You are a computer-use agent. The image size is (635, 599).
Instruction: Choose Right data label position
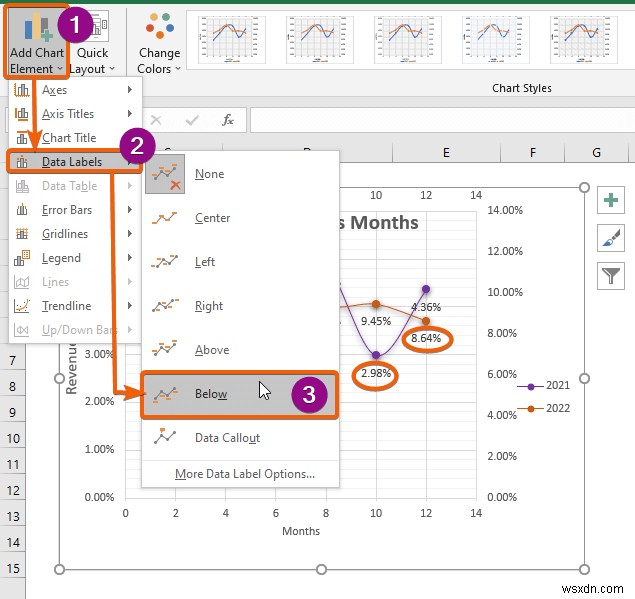(x=240, y=306)
